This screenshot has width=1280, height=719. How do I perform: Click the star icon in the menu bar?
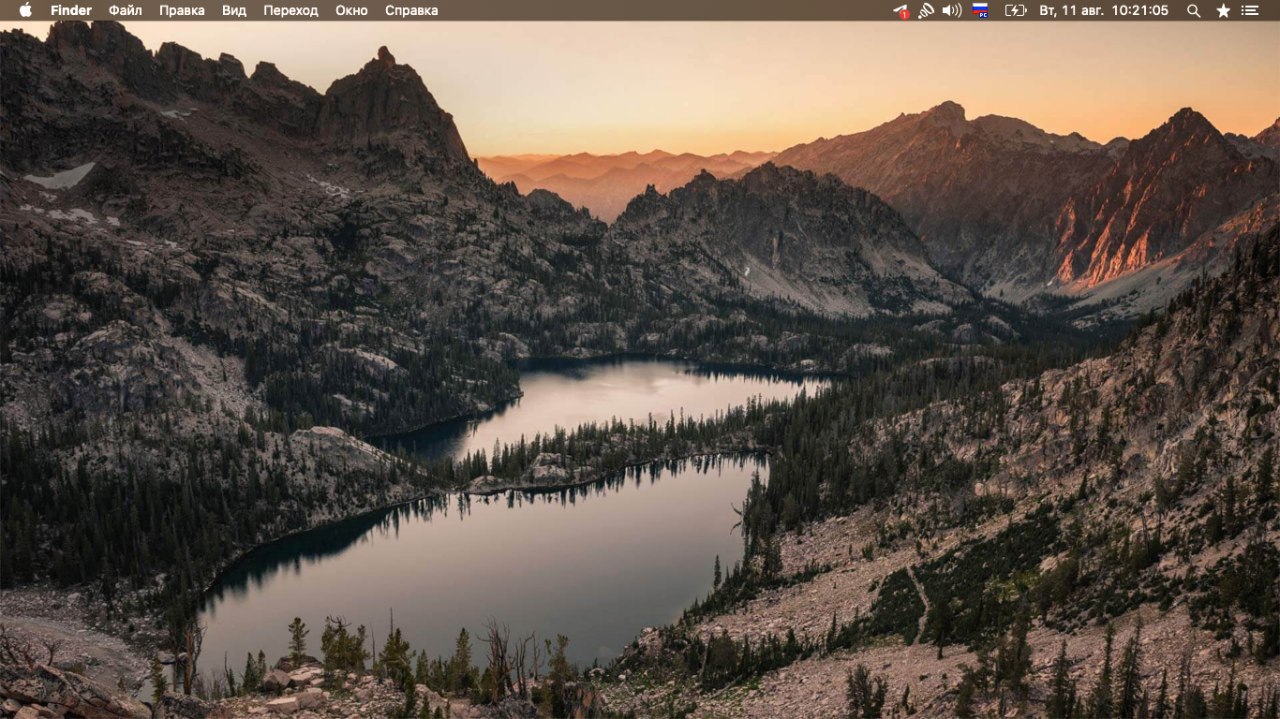1223,10
